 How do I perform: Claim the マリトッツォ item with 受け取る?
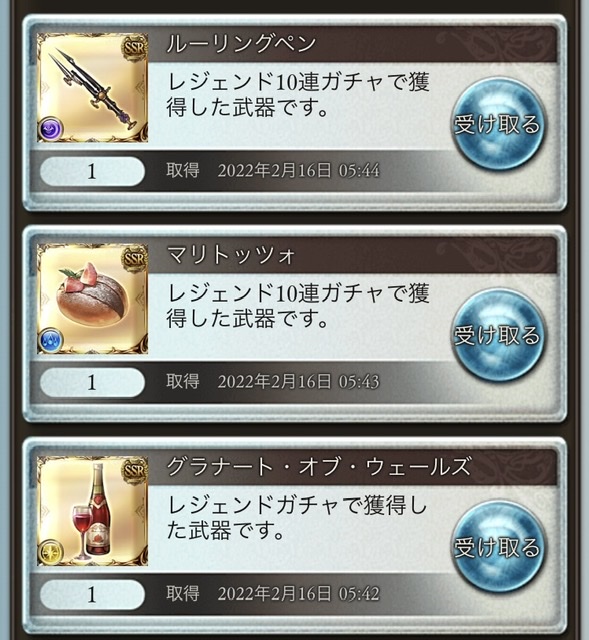pyautogui.click(x=498, y=335)
